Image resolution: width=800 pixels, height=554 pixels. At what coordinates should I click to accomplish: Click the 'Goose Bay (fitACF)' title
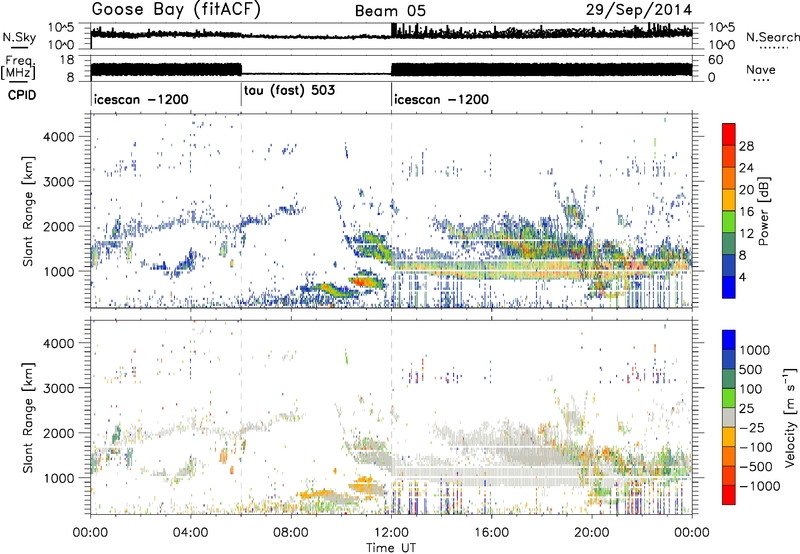point(176,10)
